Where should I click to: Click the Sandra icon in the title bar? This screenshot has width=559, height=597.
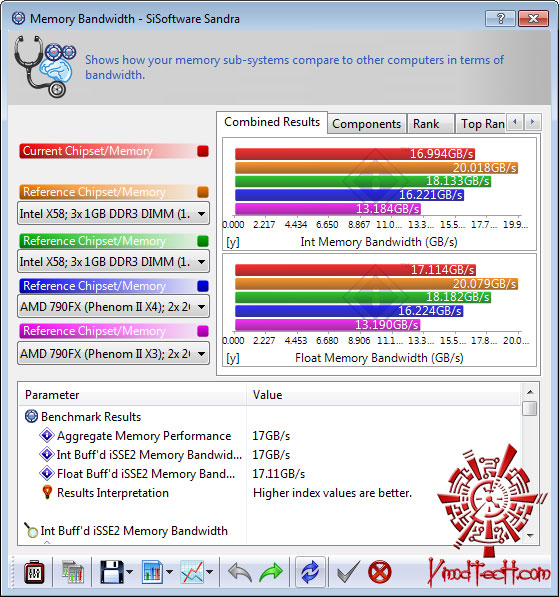click(18, 18)
